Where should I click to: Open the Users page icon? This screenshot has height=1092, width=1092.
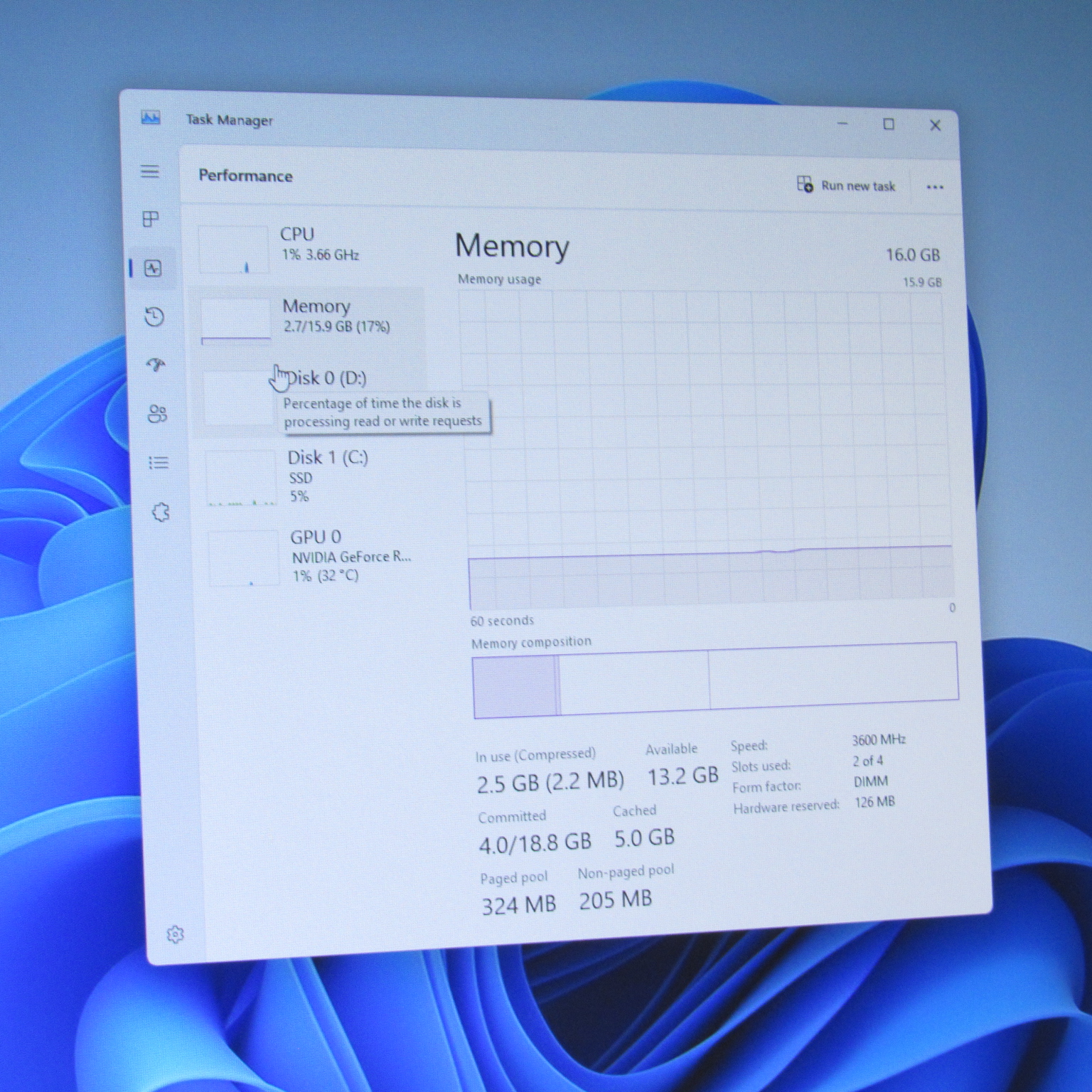(157, 414)
